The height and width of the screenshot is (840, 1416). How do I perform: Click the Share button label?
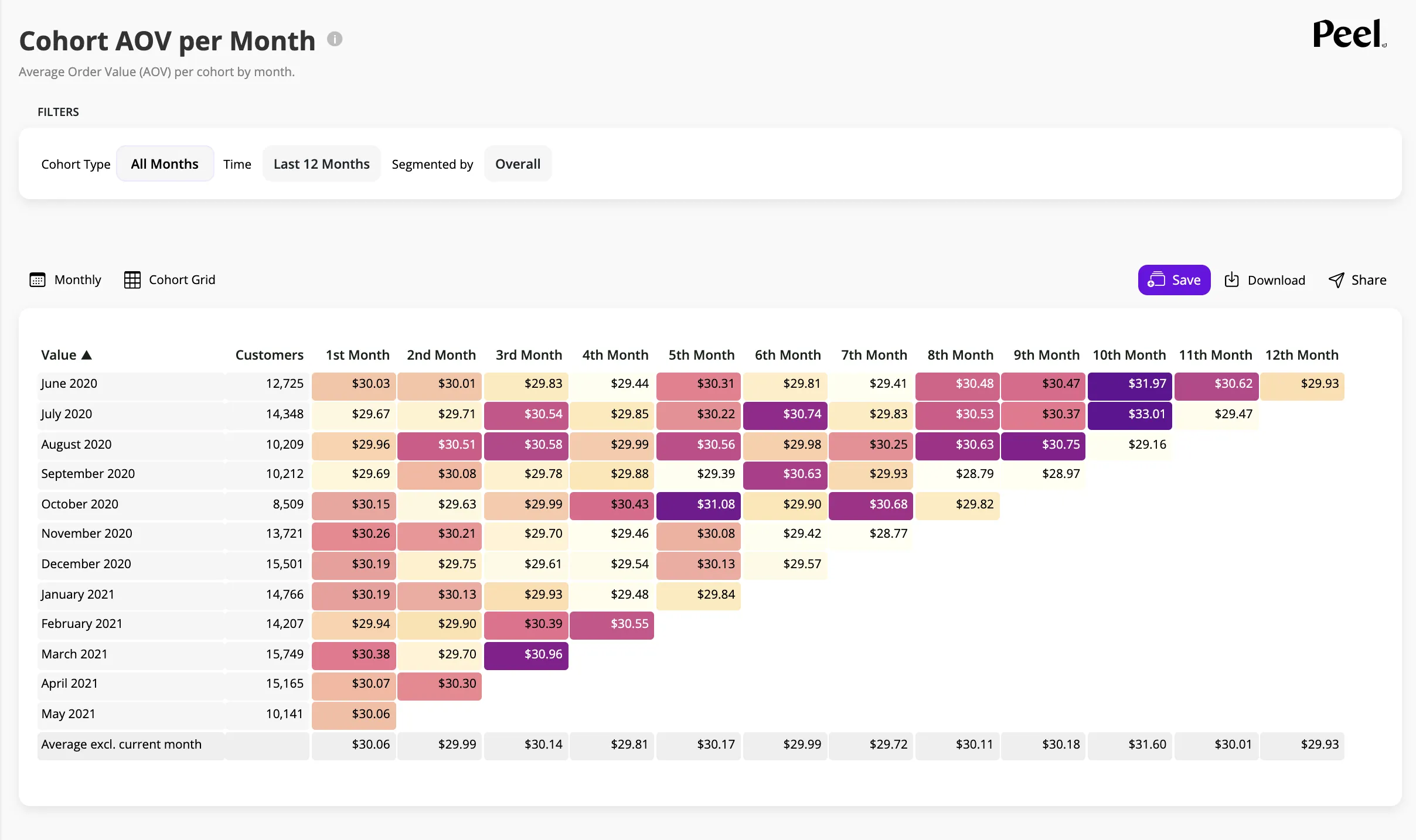(1369, 280)
